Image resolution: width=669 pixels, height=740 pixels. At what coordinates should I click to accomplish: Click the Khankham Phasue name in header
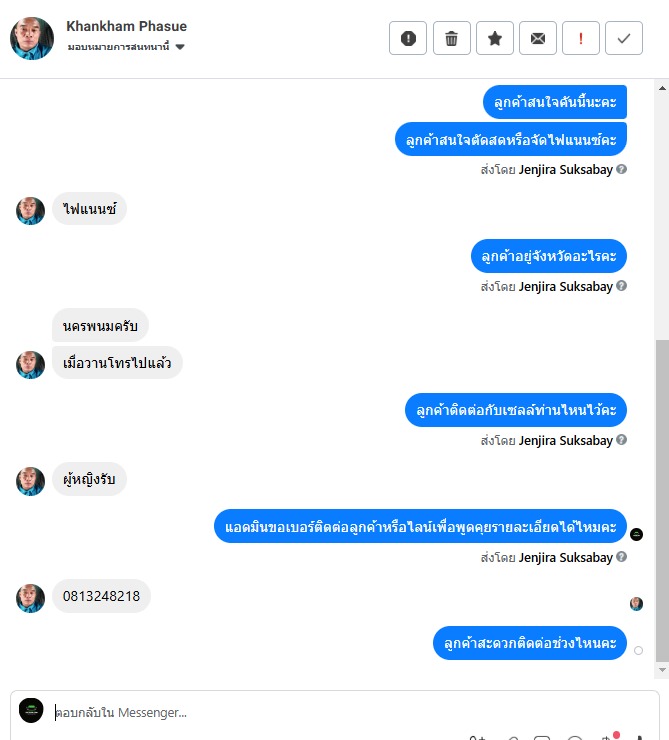[x=126, y=26]
